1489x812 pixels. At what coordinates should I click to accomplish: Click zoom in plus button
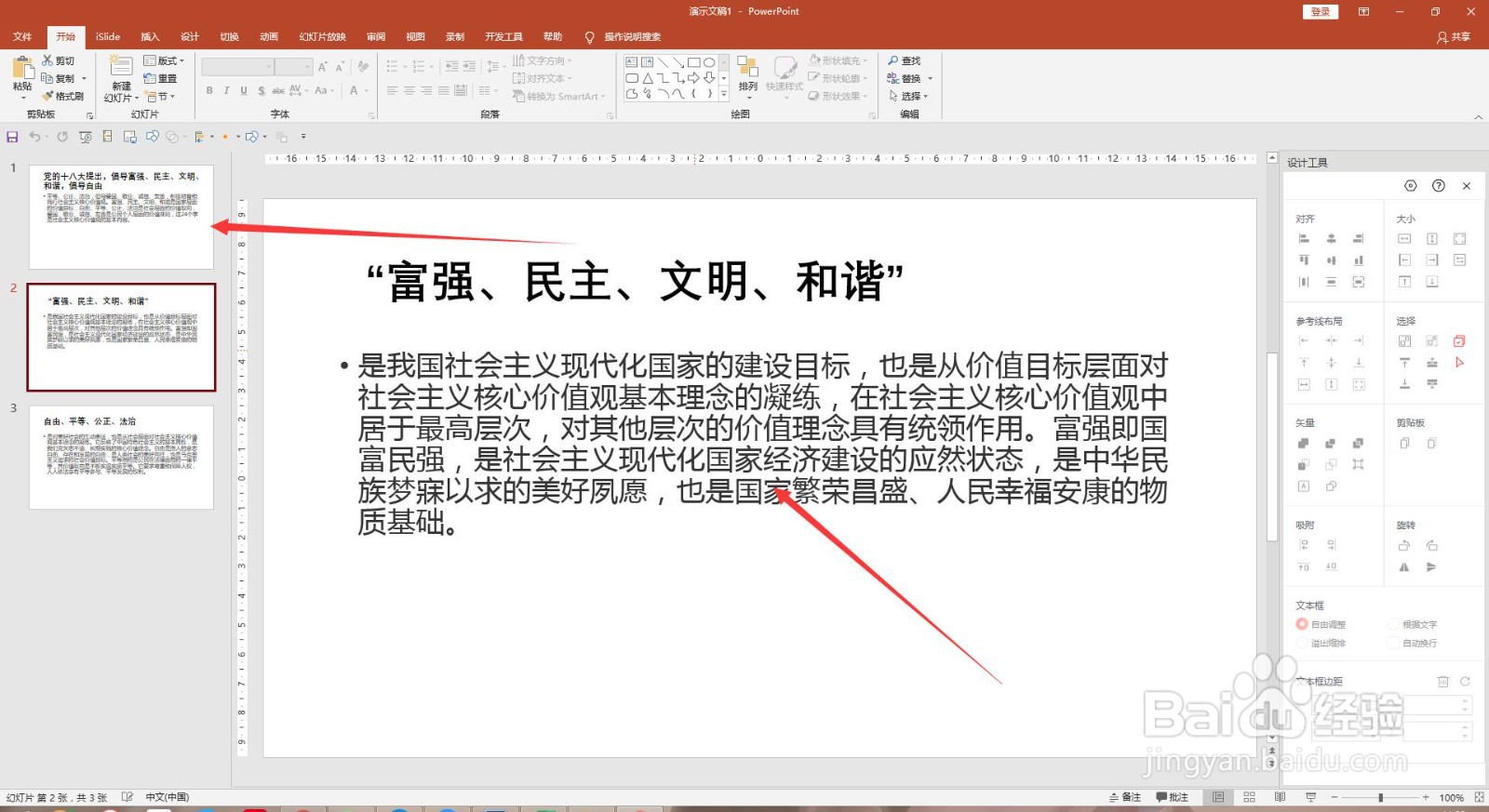click(1426, 797)
